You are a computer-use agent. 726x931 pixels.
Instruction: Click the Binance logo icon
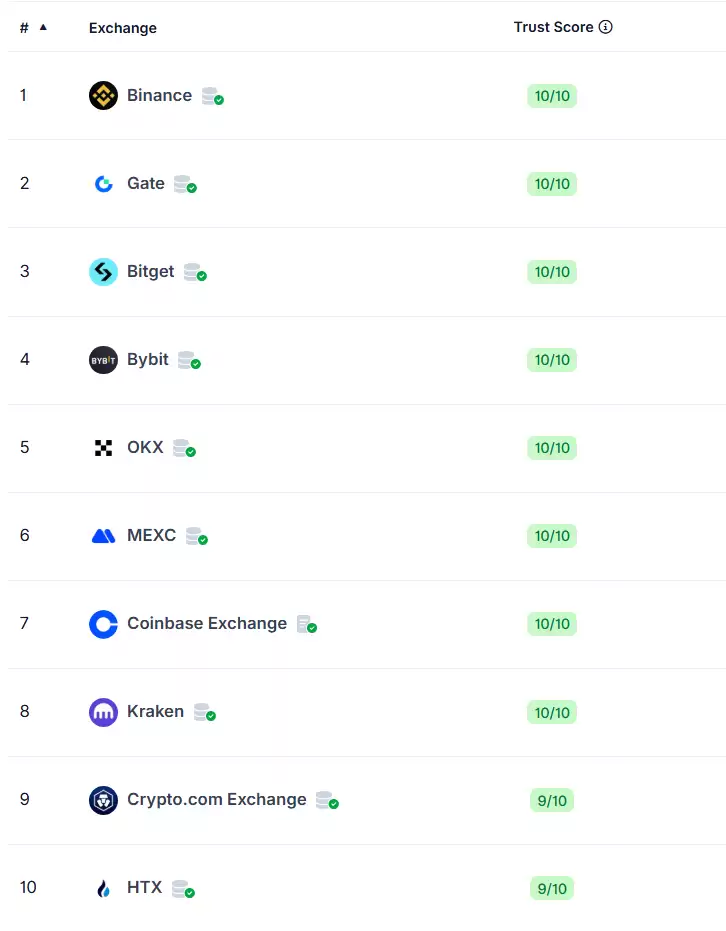click(x=103, y=96)
